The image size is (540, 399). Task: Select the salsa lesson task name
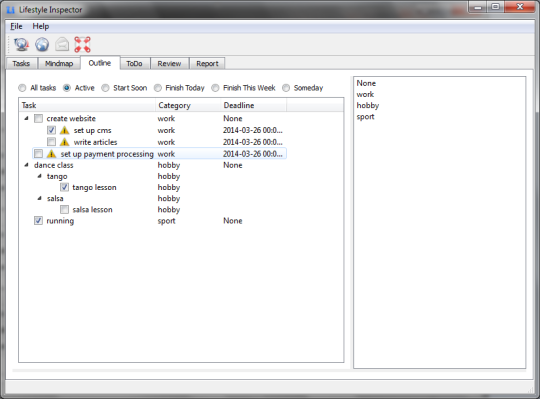92,209
